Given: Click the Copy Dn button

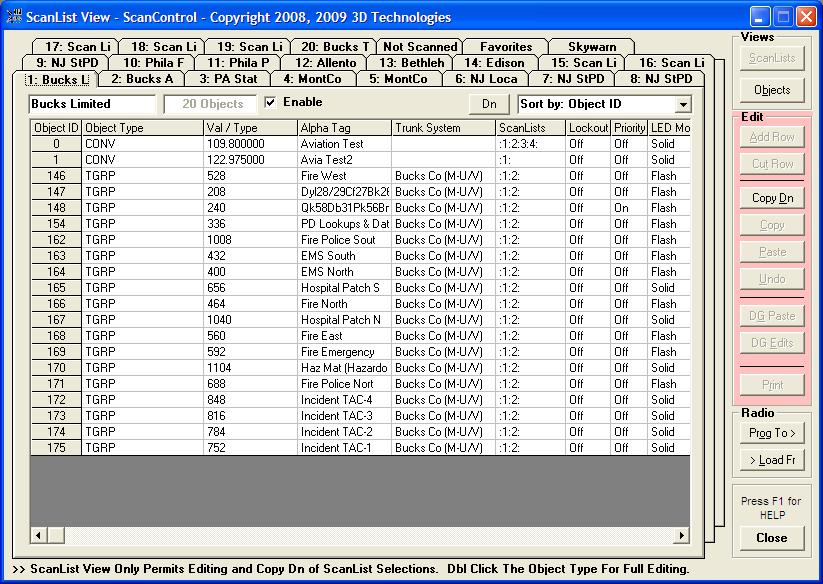Looking at the screenshot, I should (x=772, y=198).
